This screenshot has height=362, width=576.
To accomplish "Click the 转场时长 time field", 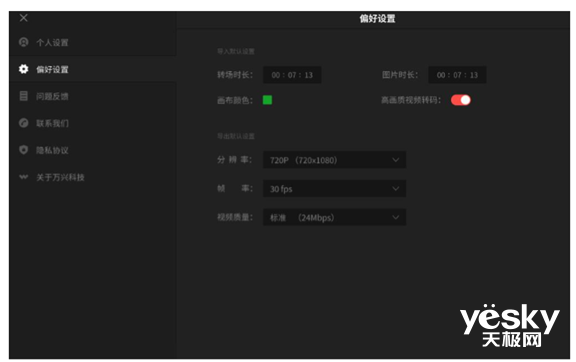I will [x=292, y=75].
